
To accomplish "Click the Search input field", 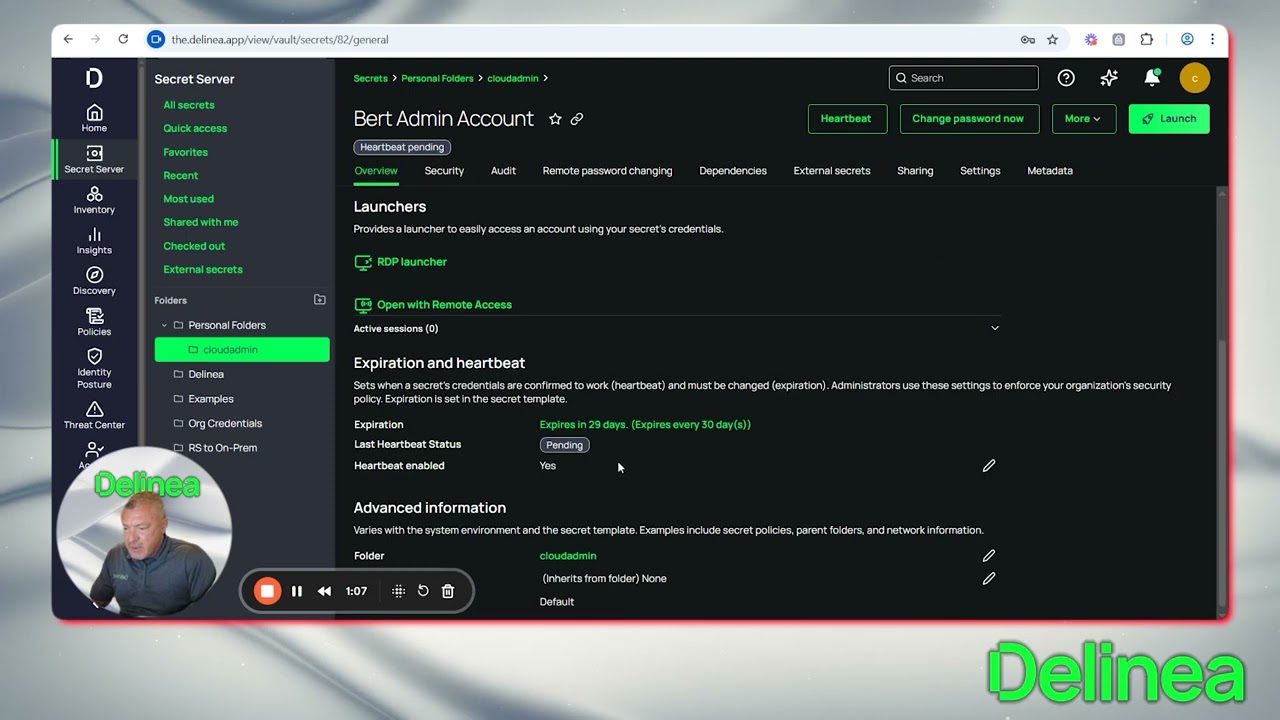I will click(964, 78).
